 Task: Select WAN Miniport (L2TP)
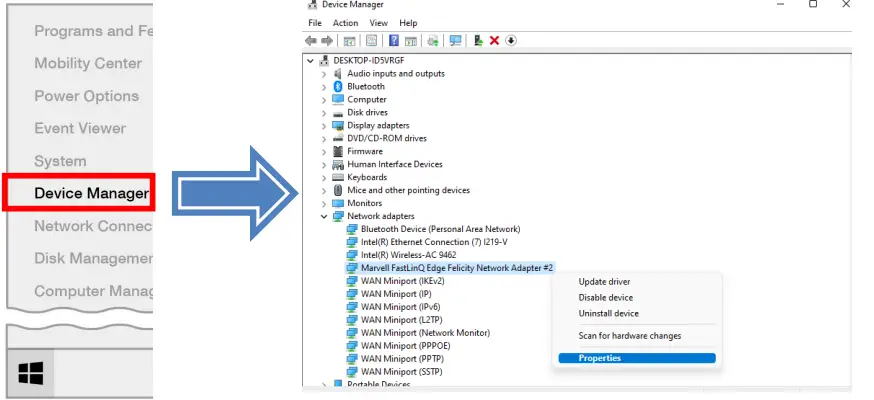[x=401, y=320]
